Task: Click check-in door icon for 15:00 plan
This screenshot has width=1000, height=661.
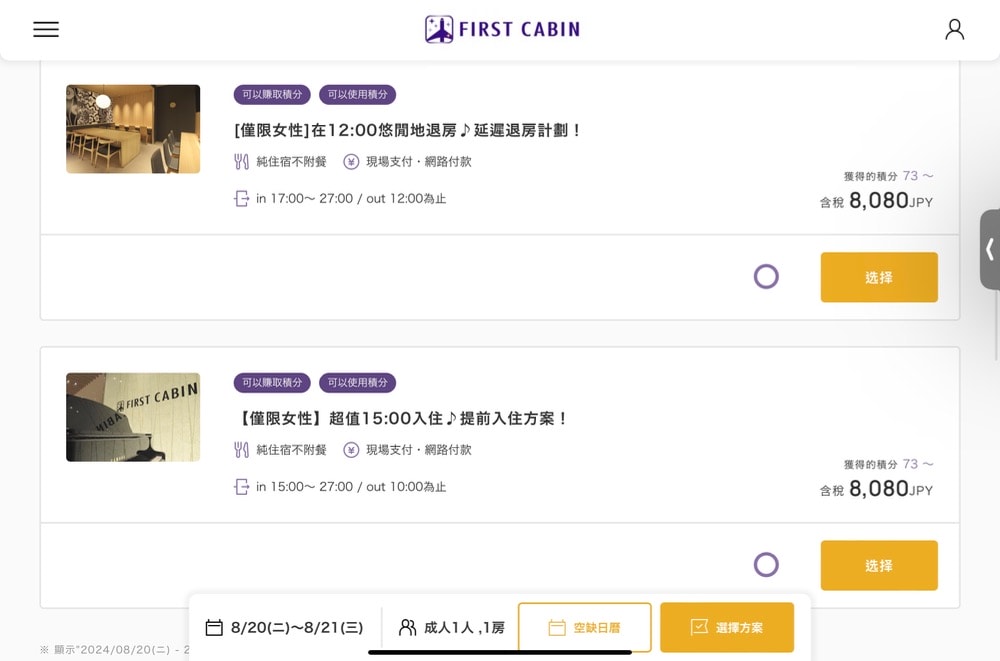Action: click(x=241, y=487)
